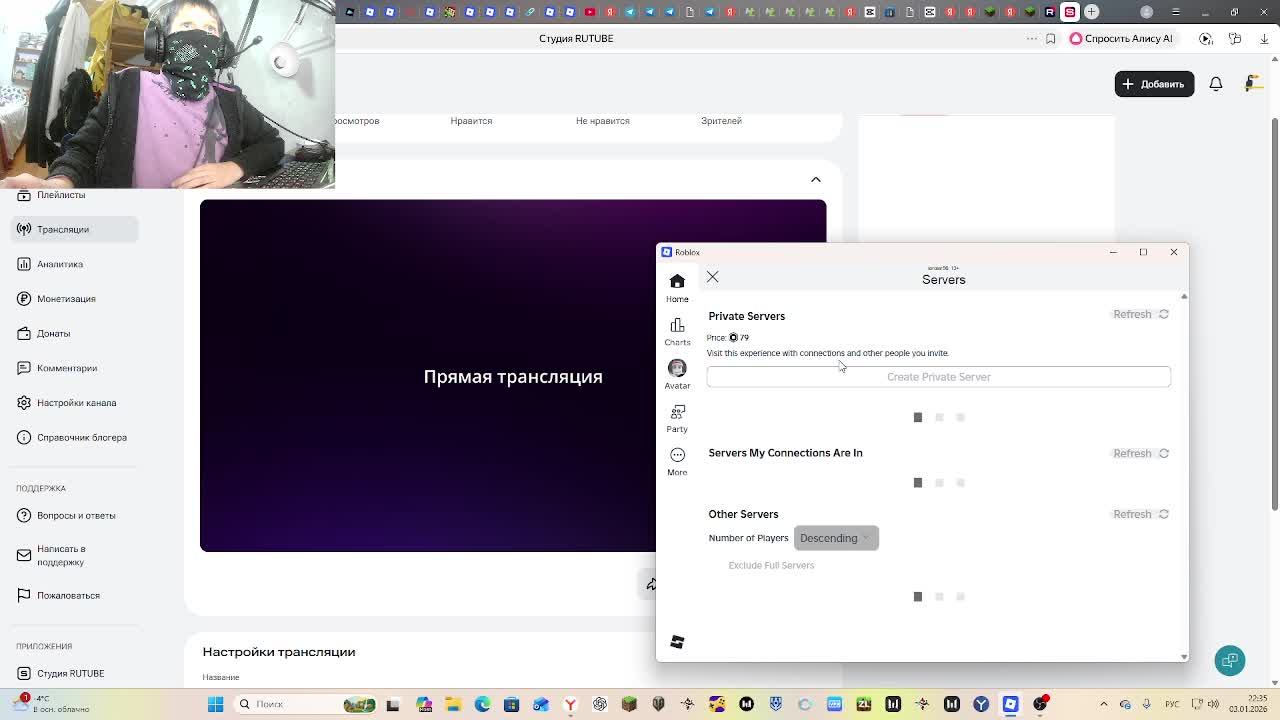Close the Servers panel with X

coord(712,277)
